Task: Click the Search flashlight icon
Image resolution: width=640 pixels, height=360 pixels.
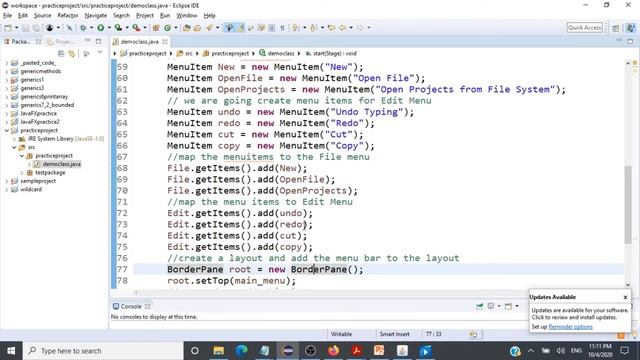Action: pyautogui.click(x=209, y=28)
